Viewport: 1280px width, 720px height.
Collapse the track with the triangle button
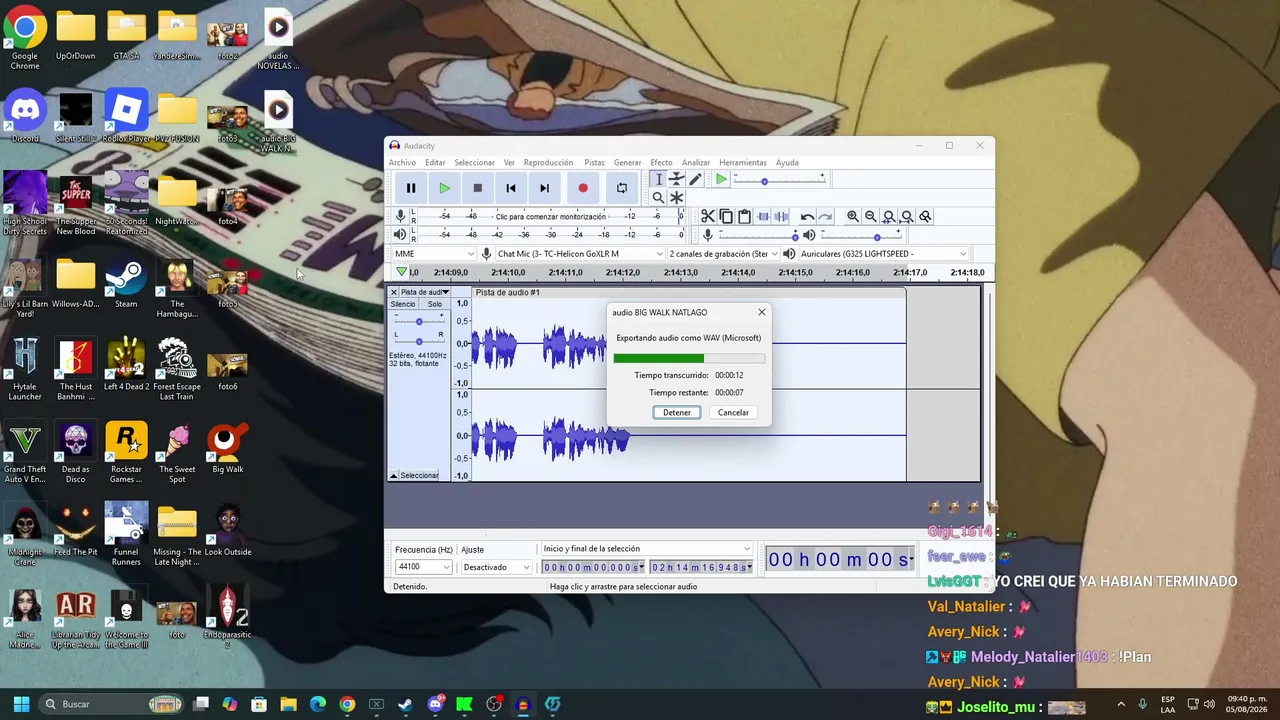393,476
